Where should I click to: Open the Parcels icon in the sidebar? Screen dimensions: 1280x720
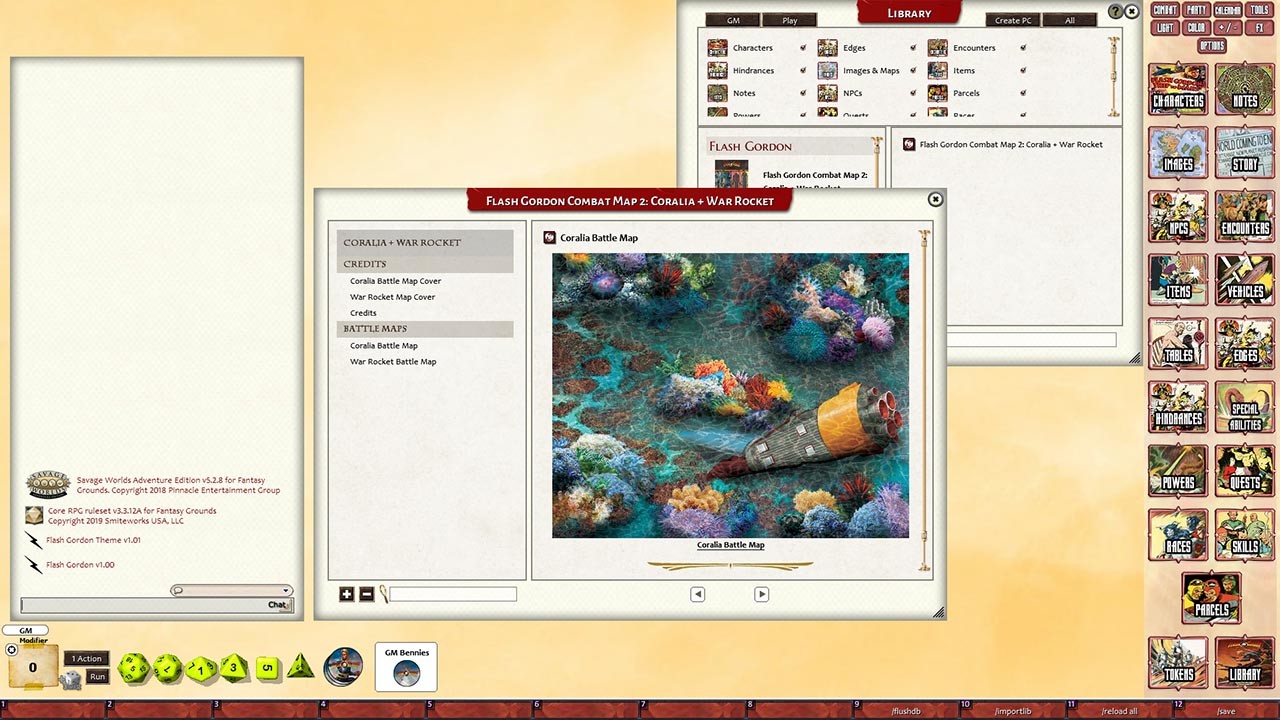point(1211,598)
